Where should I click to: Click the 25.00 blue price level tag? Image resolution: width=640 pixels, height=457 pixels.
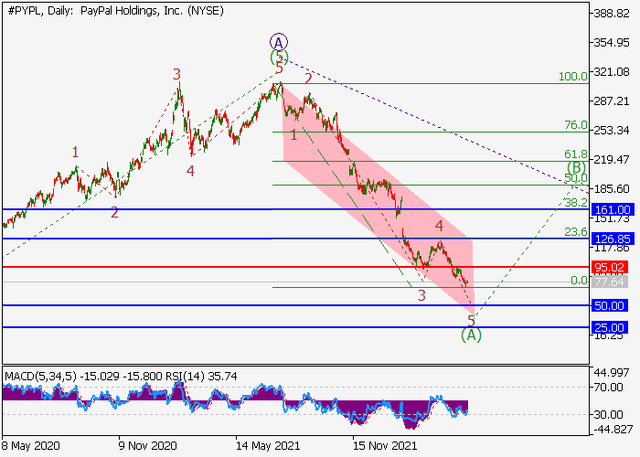pos(610,327)
